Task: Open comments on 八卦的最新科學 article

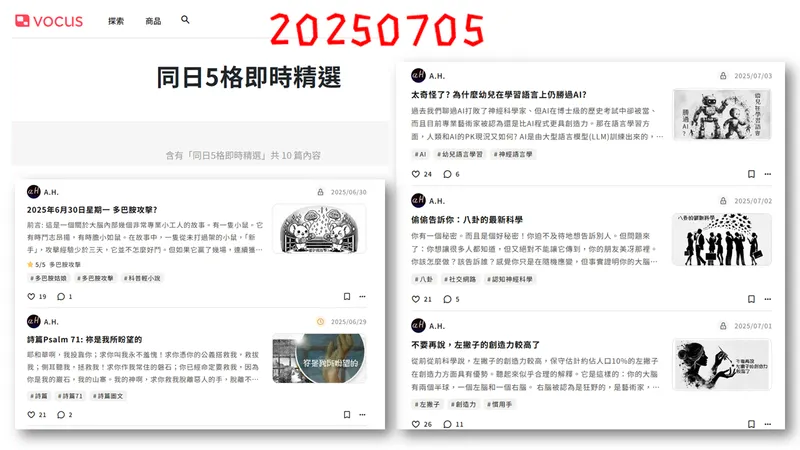Action: pyautogui.click(x=447, y=299)
